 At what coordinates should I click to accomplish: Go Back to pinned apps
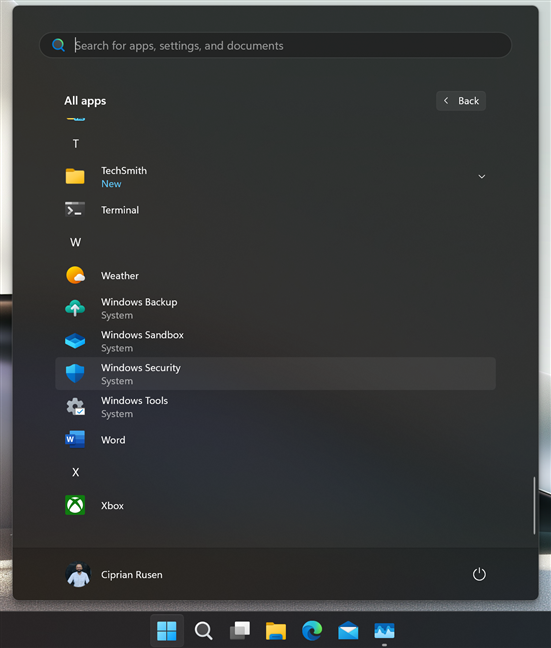(x=461, y=101)
